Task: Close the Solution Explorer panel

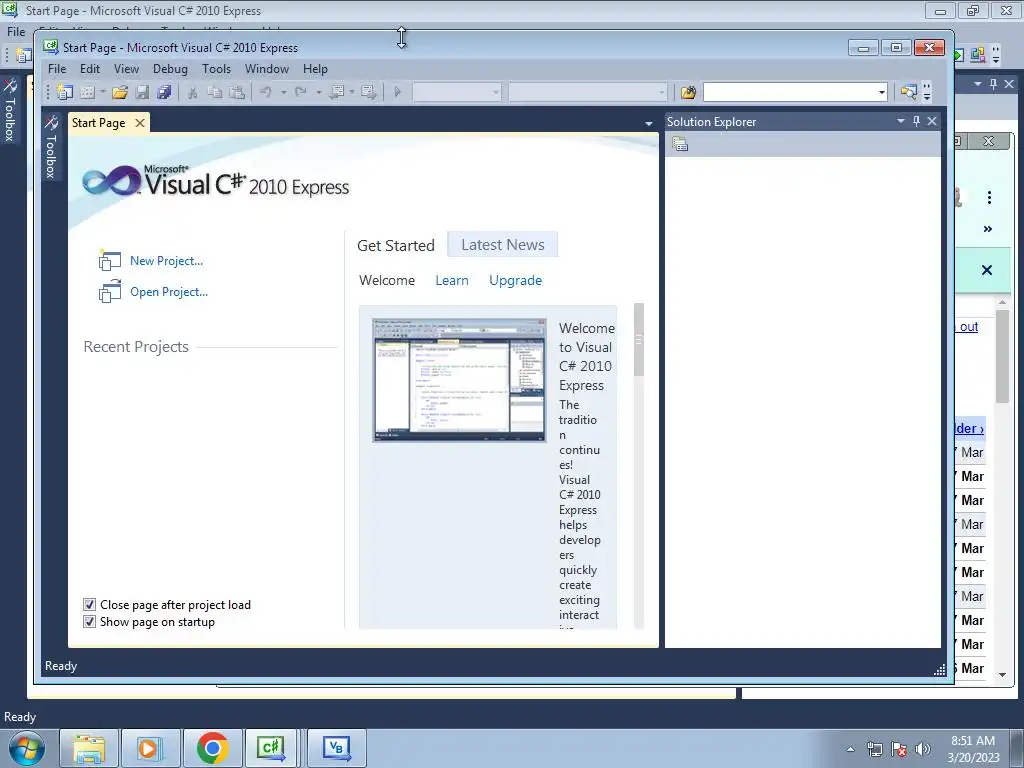Action: coord(932,121)
